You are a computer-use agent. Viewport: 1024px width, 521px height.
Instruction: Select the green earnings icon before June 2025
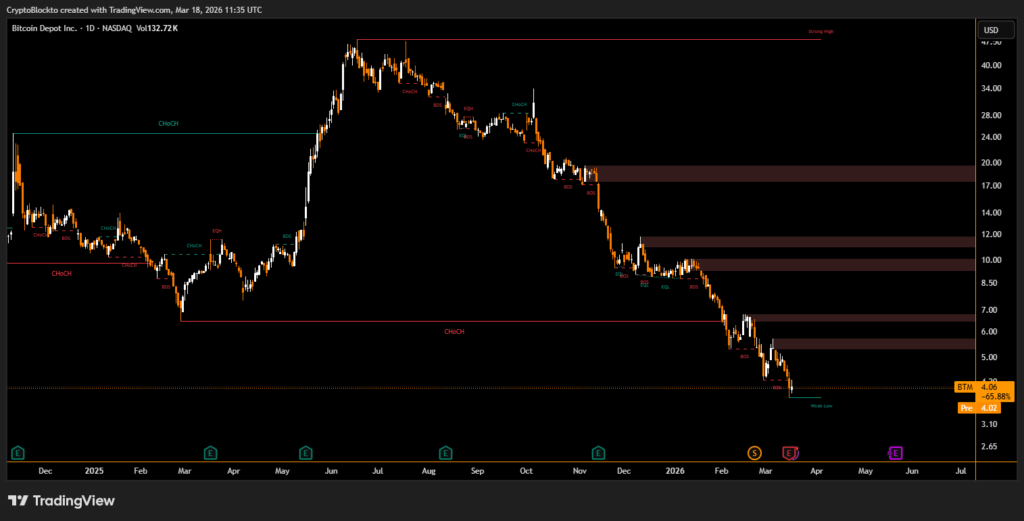[x=305, y=453]
